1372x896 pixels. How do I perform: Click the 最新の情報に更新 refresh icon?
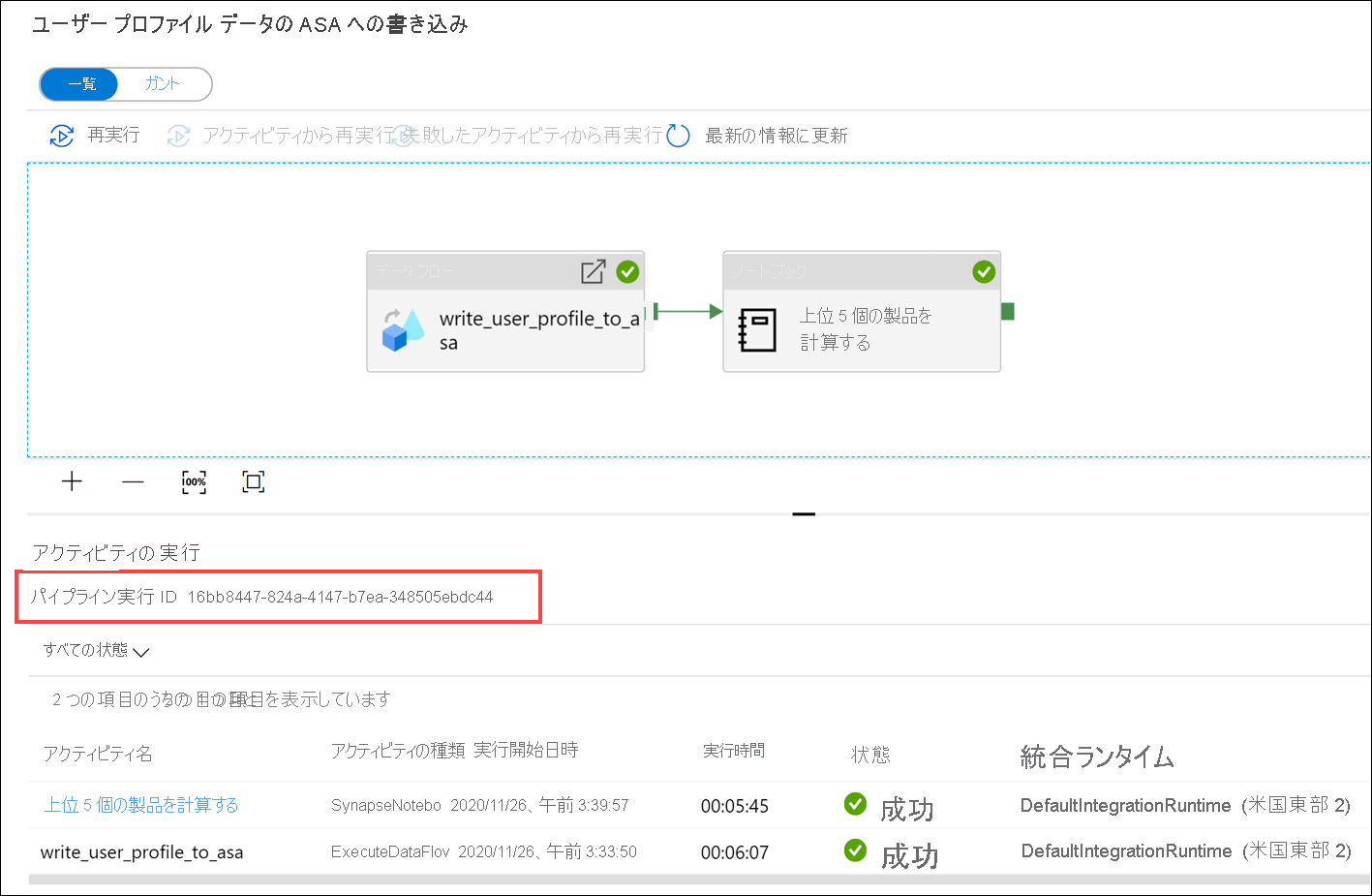click(679, 136)
